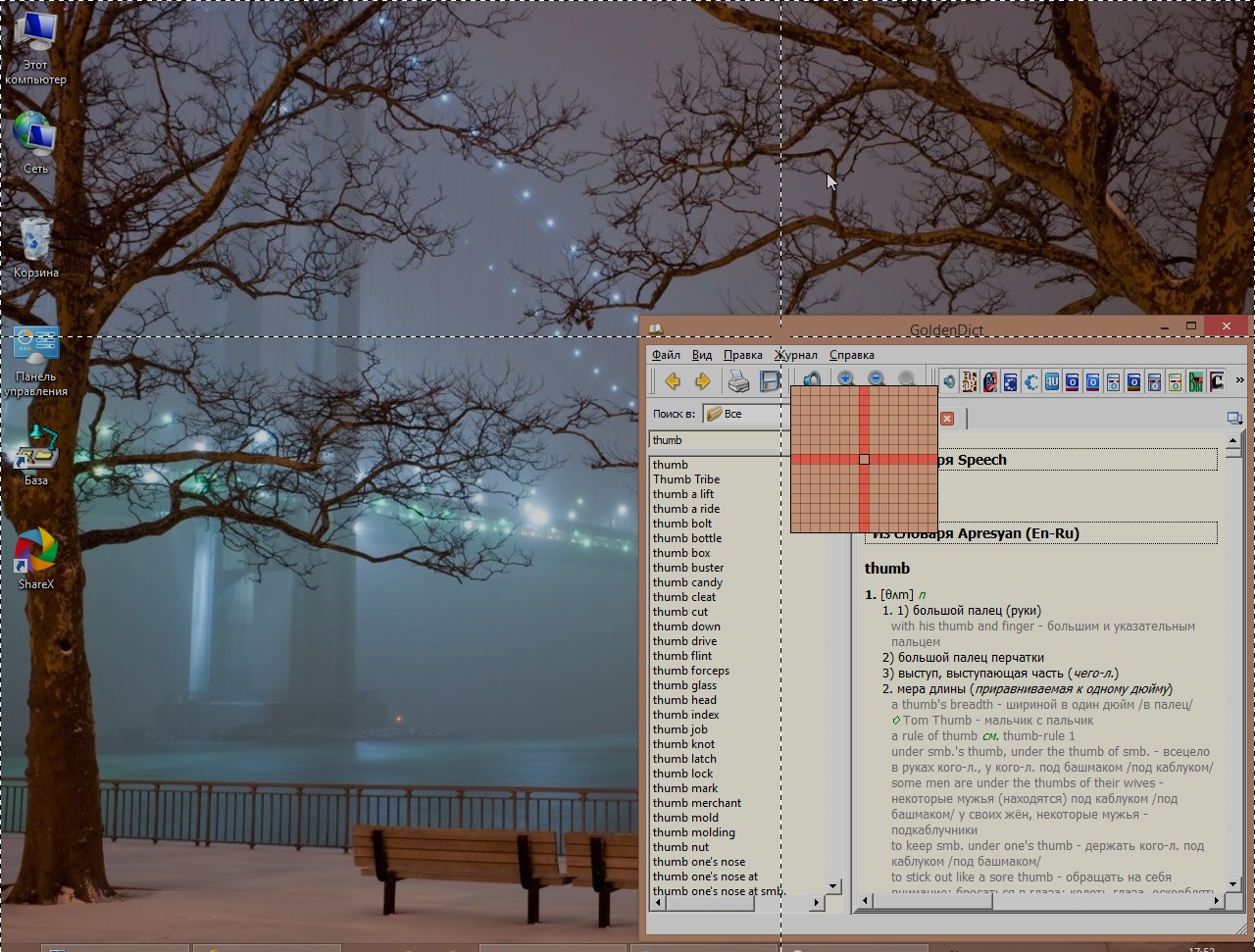
Task: Select 'thumb index' in word list
Action: point(685,715)
